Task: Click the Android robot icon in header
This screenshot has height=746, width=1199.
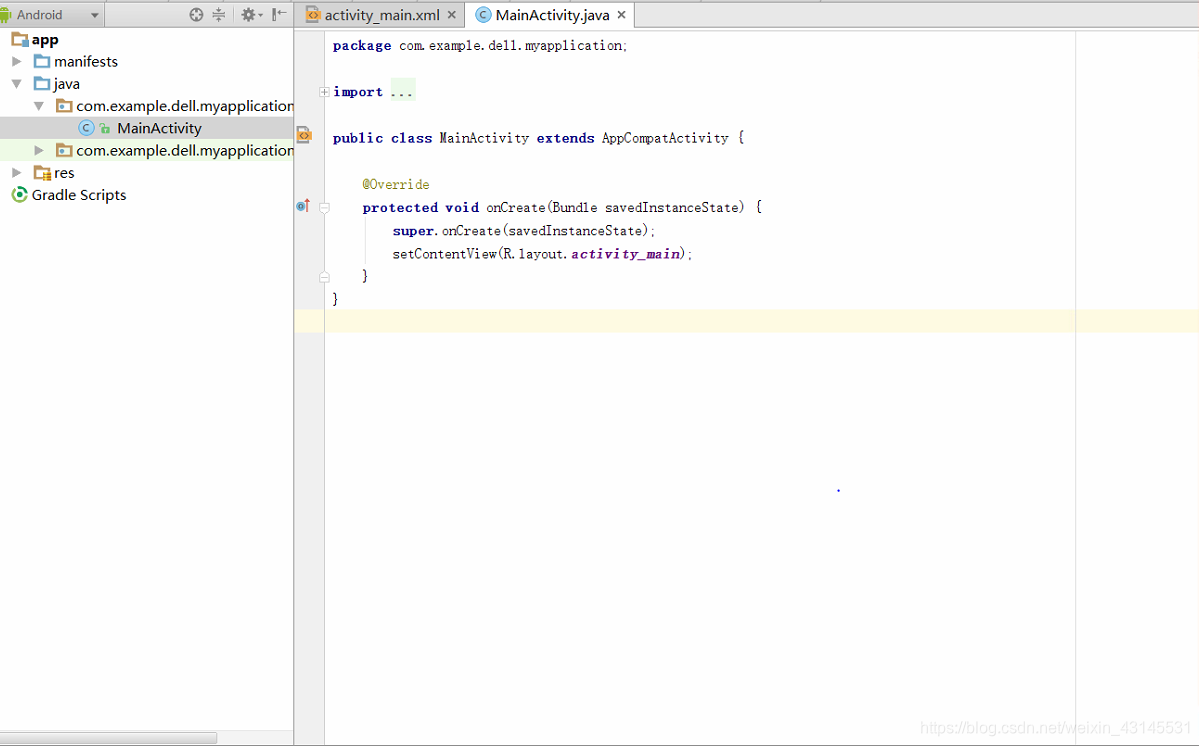Action: (6, 15)
